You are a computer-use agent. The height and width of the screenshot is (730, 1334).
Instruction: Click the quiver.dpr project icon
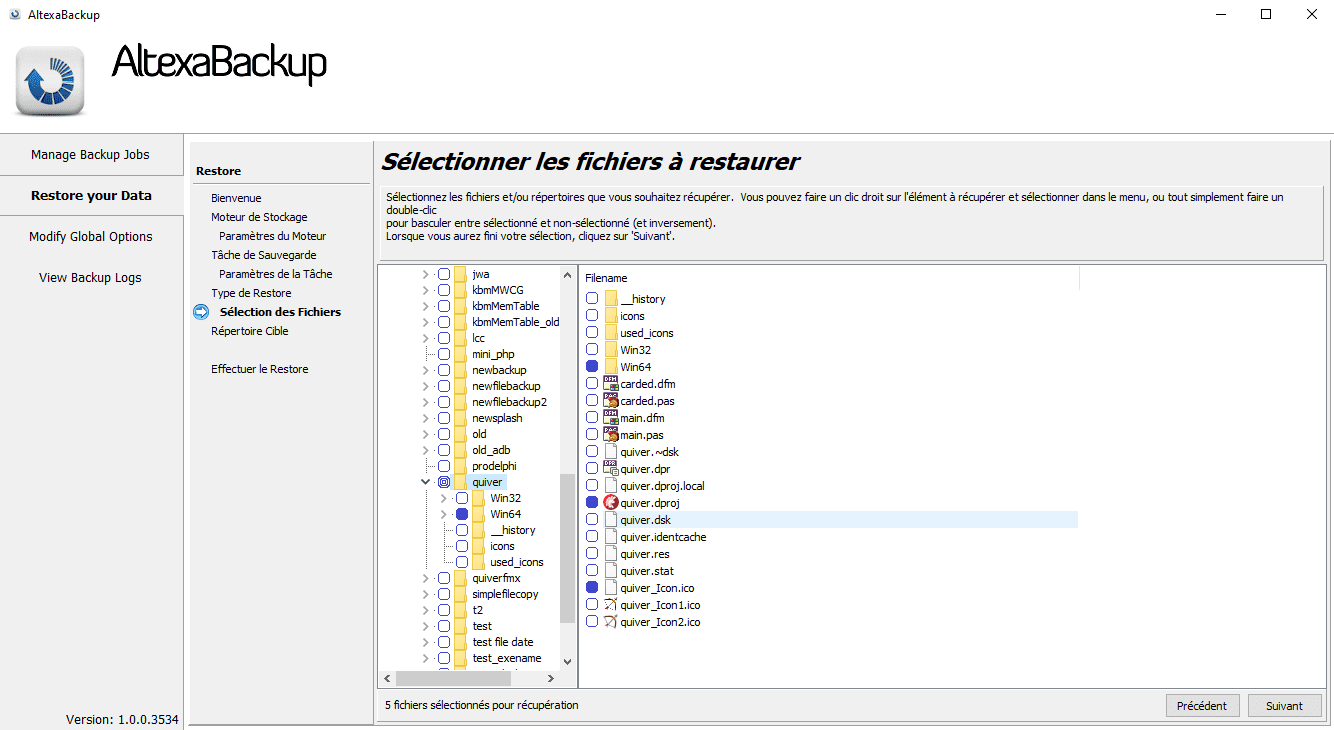click(610, 468)
